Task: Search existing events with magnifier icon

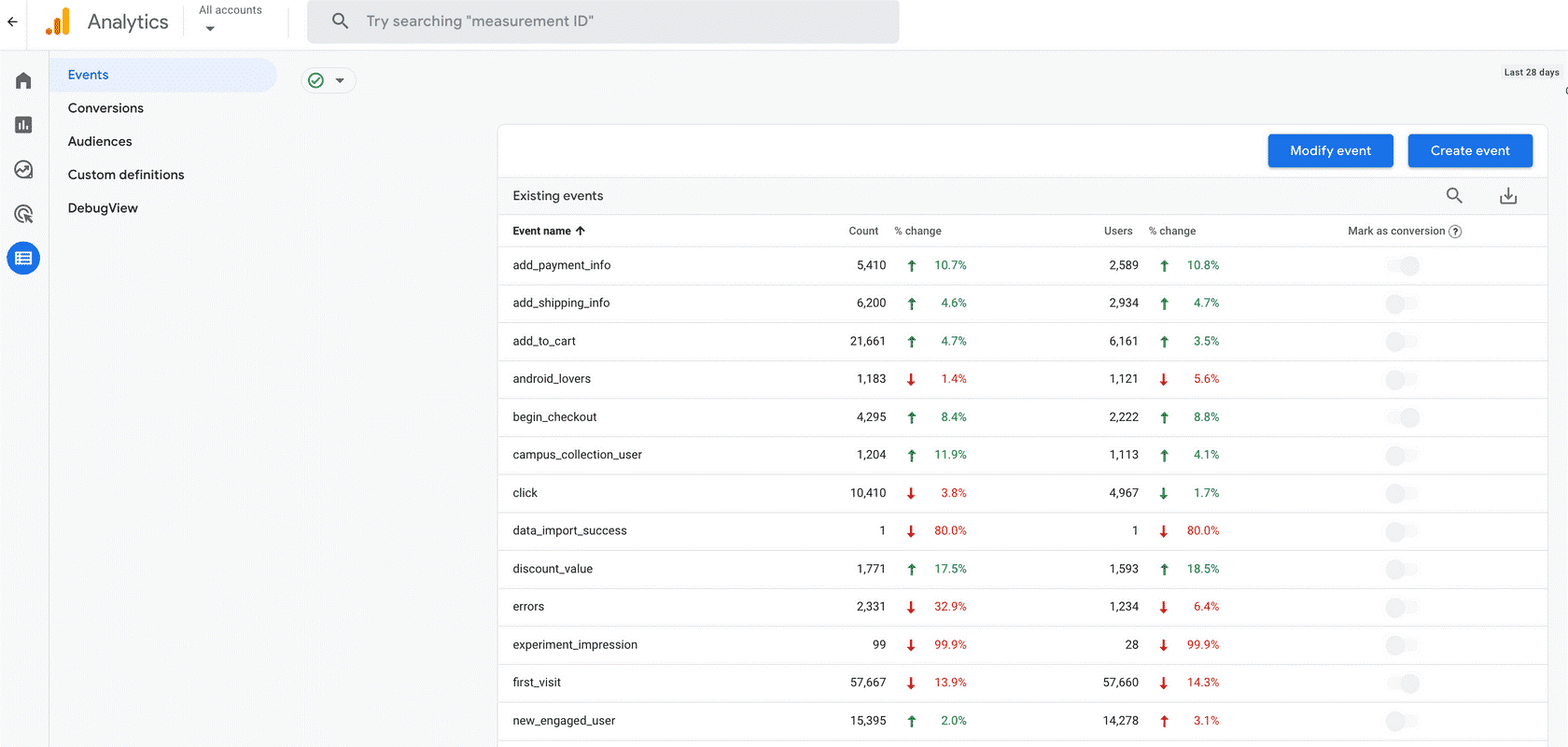Action: tap(1454, 195)
